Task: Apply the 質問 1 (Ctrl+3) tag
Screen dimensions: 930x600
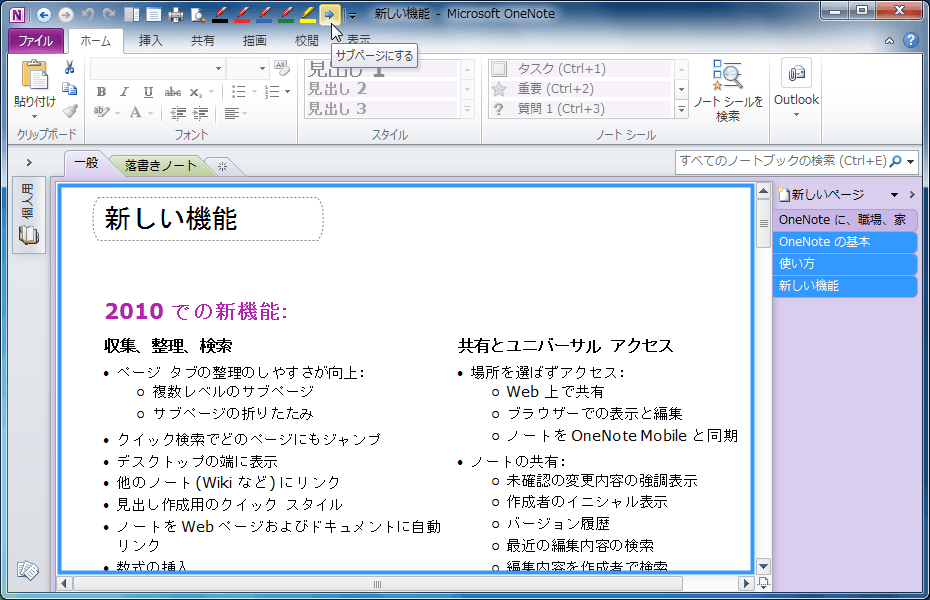Action: click(x=582, y=109)
